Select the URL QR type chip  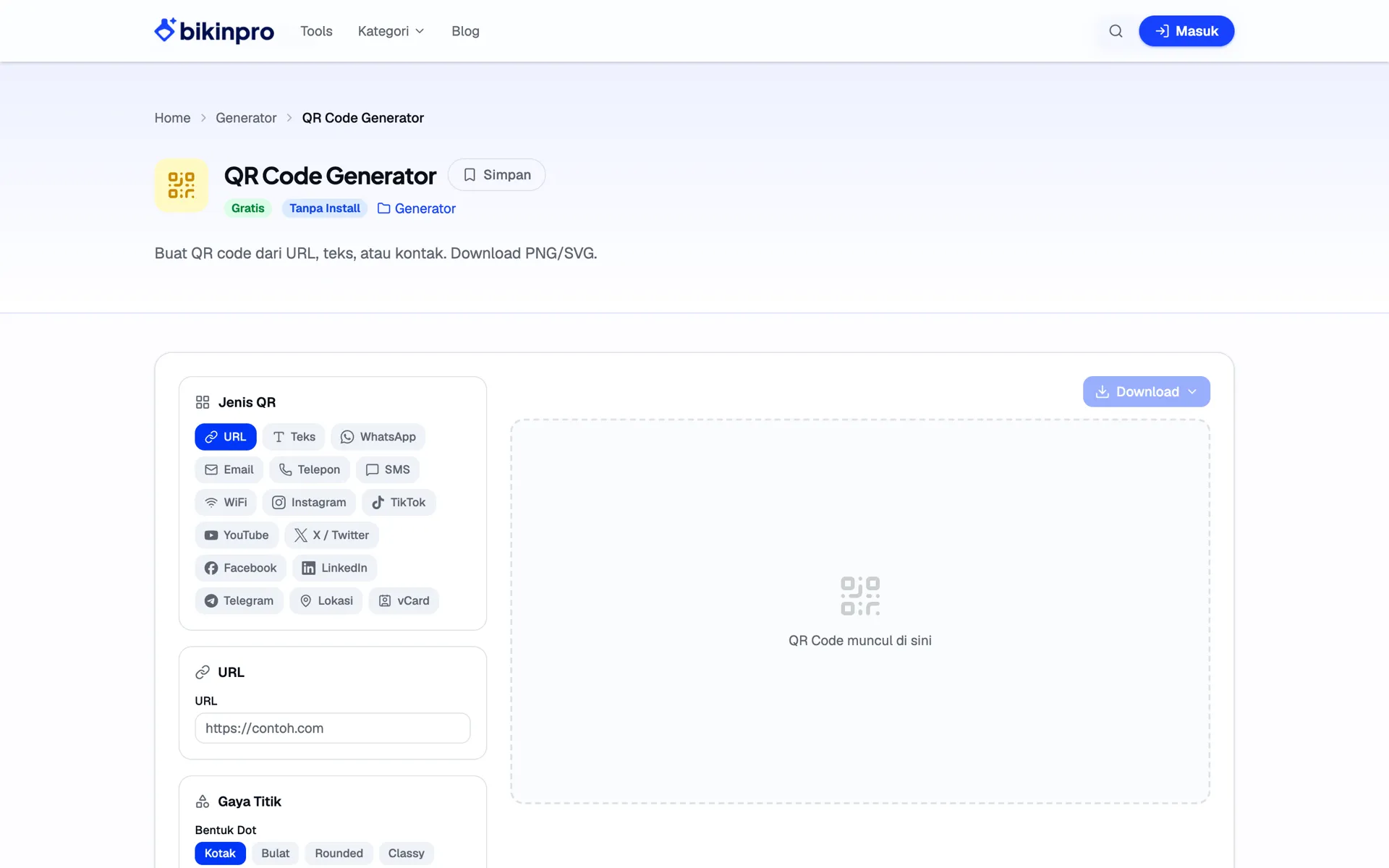click(226, 437)
